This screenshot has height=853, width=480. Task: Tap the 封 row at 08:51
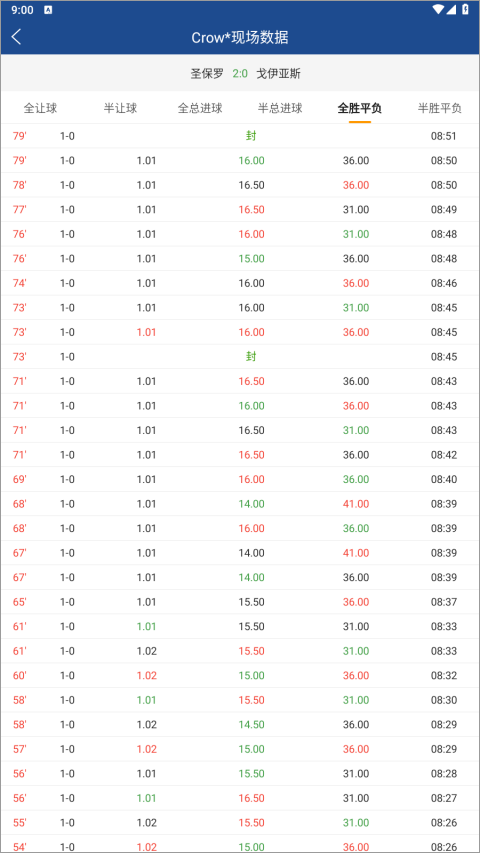point(240,136)
